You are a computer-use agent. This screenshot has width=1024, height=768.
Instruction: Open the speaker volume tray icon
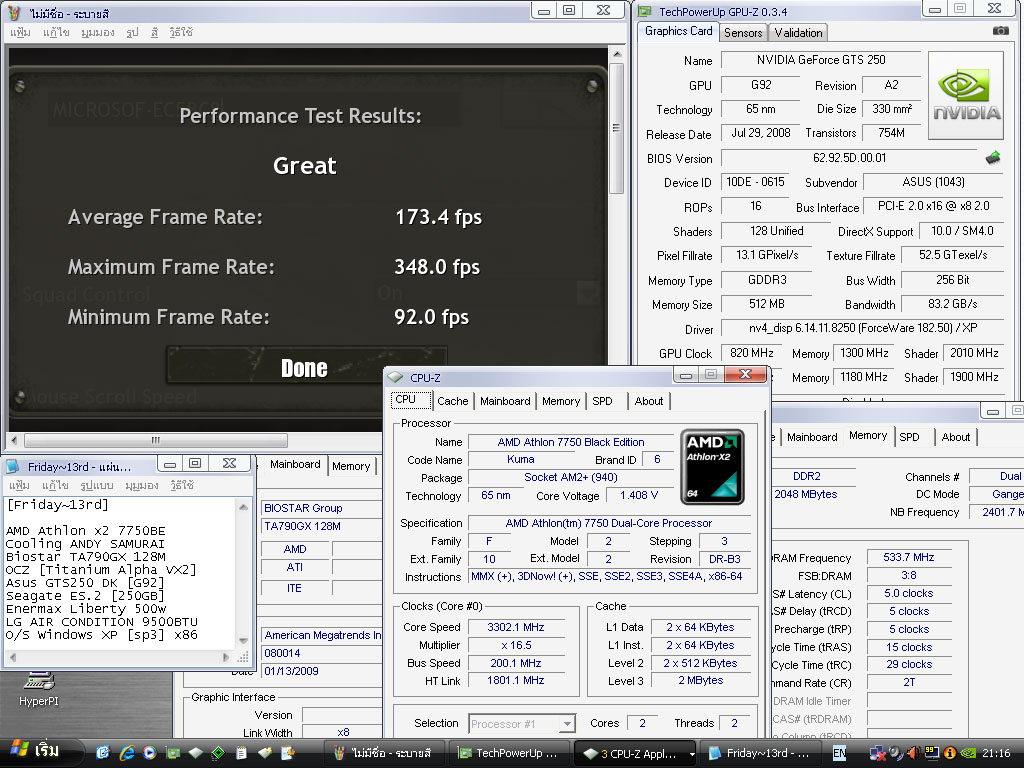click(x=914, y=754)
